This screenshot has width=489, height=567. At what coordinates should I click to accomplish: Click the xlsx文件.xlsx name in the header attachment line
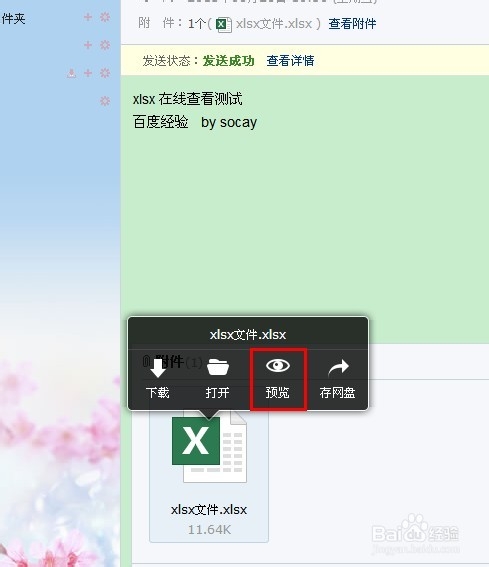pos(274,24)
